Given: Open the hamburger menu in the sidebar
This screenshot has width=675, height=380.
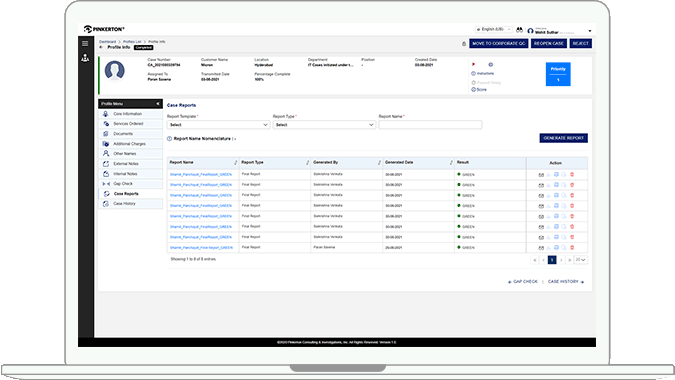Looking at the screenshot, I should tap(85, 43).
